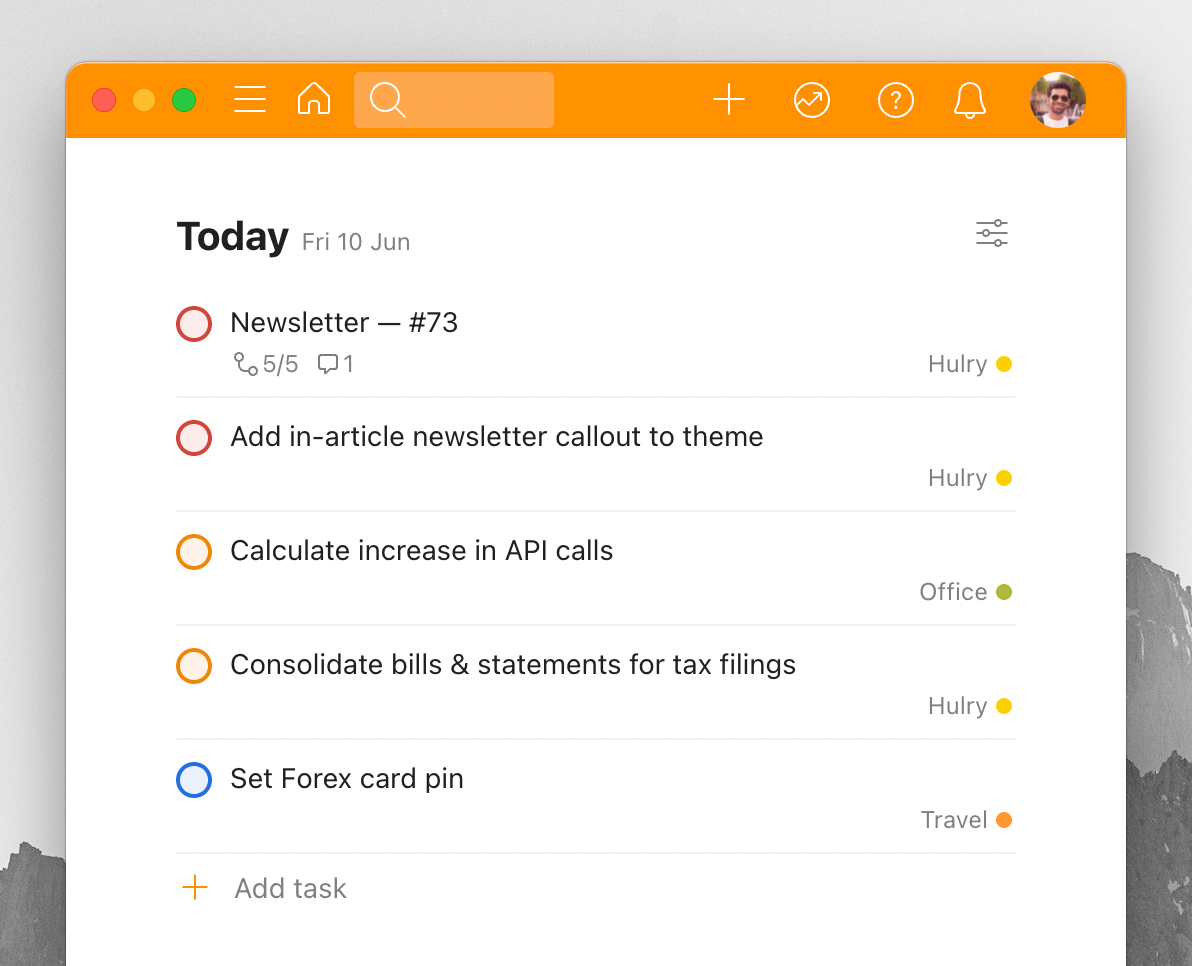Mark Set Forex card pin complete
1192x966 pixels.
[194, 780]
